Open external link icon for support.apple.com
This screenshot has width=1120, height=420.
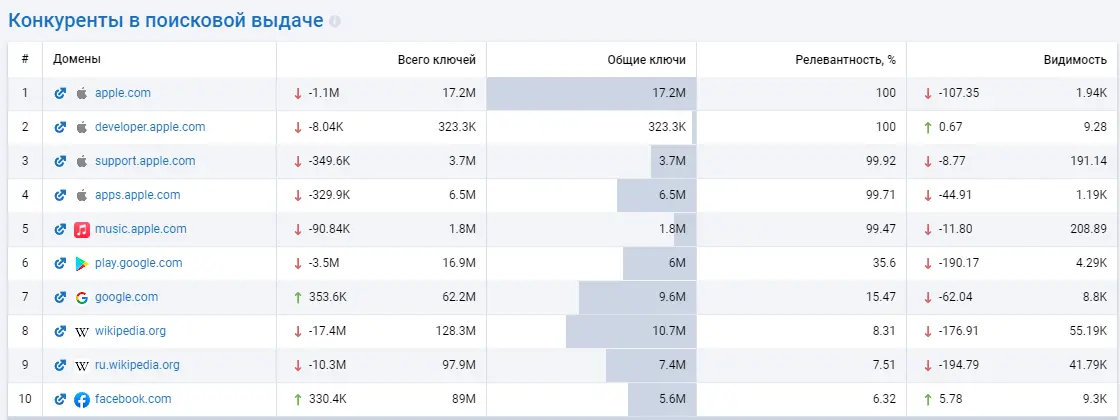(60, 161)
